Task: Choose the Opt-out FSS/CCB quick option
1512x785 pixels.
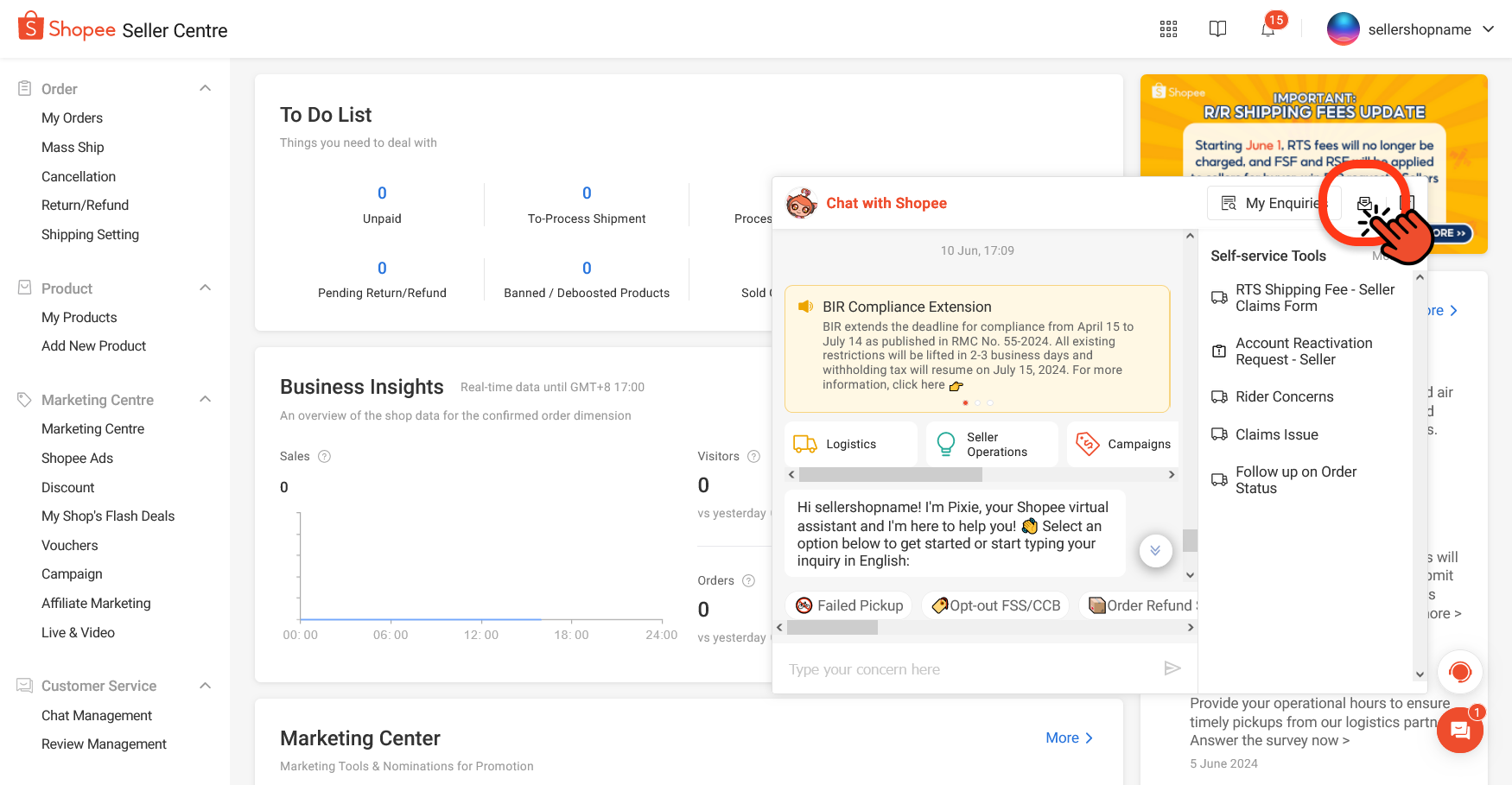Action: click(x=996, y=605)
